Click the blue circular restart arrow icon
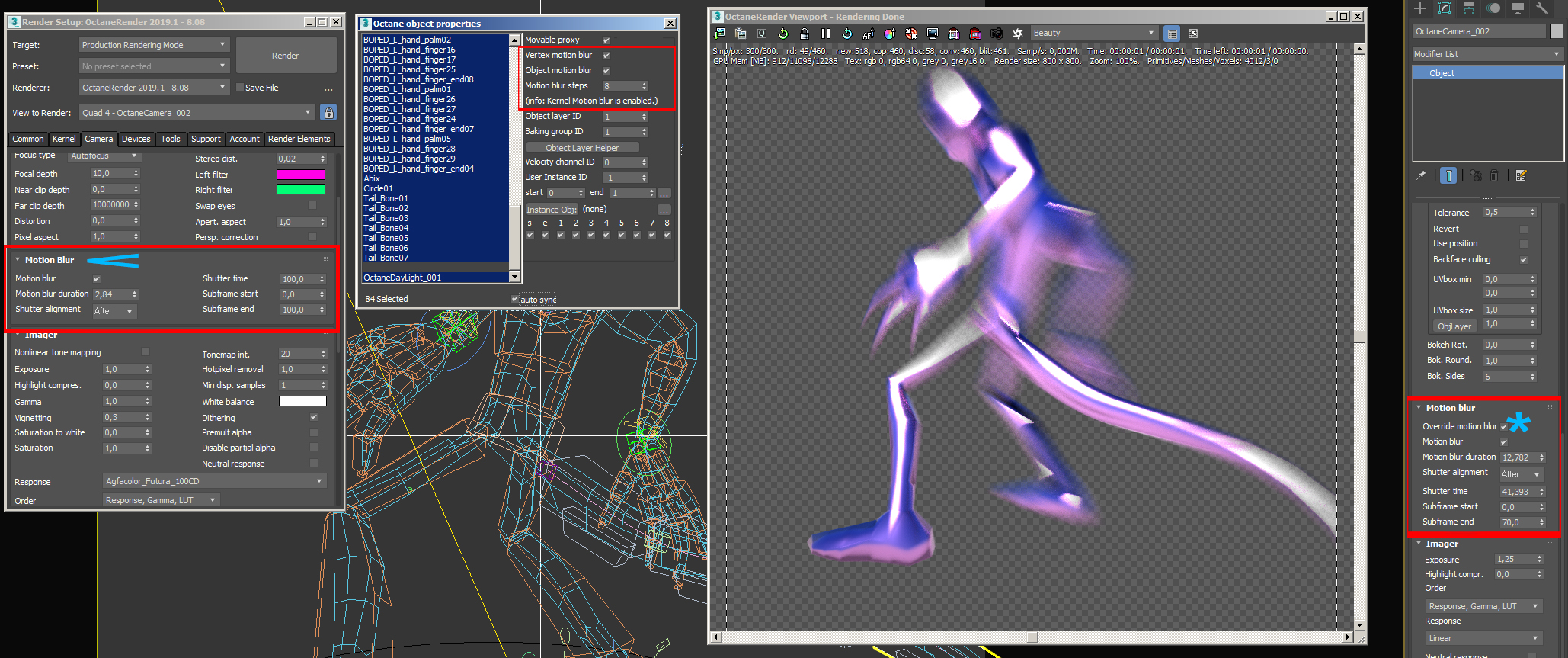The width and height of the screenshot is (1568, 658). pyautogui.click(x=846, y=34)
